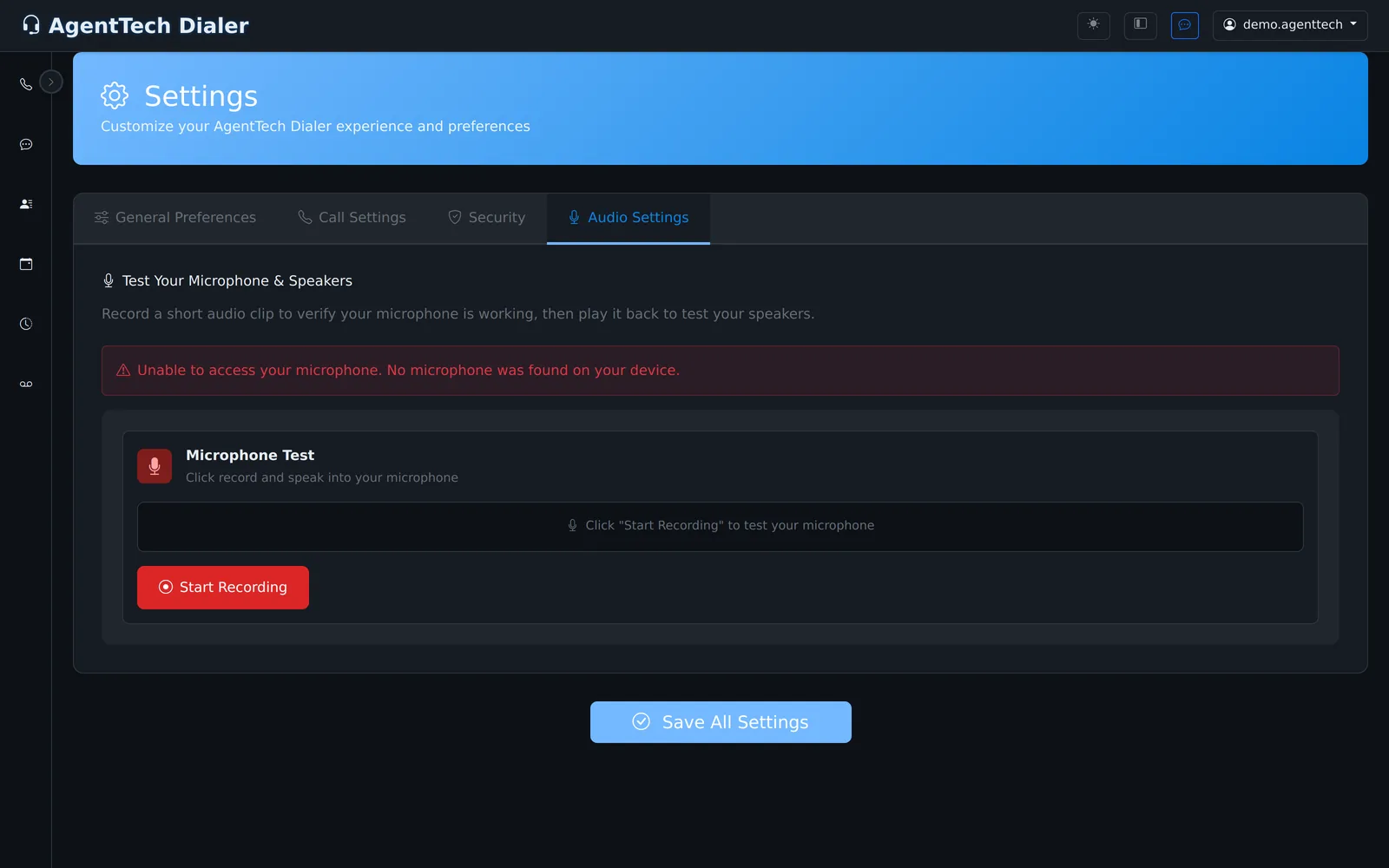The image size is (1389, 868).
Task: Open the Security tab
Action: click(487, 218)
